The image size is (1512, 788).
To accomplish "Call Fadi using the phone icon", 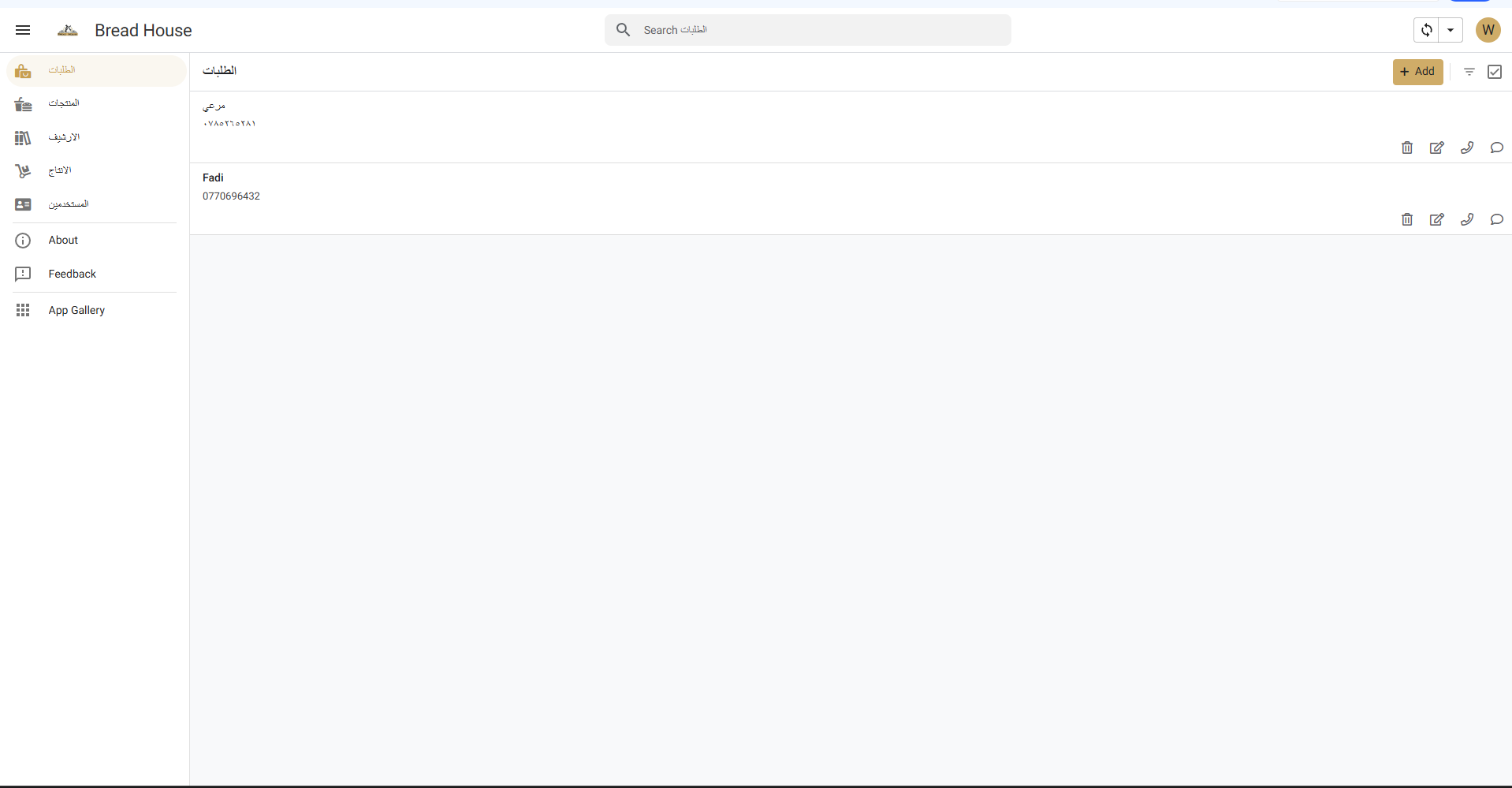I will point(1467,219).
